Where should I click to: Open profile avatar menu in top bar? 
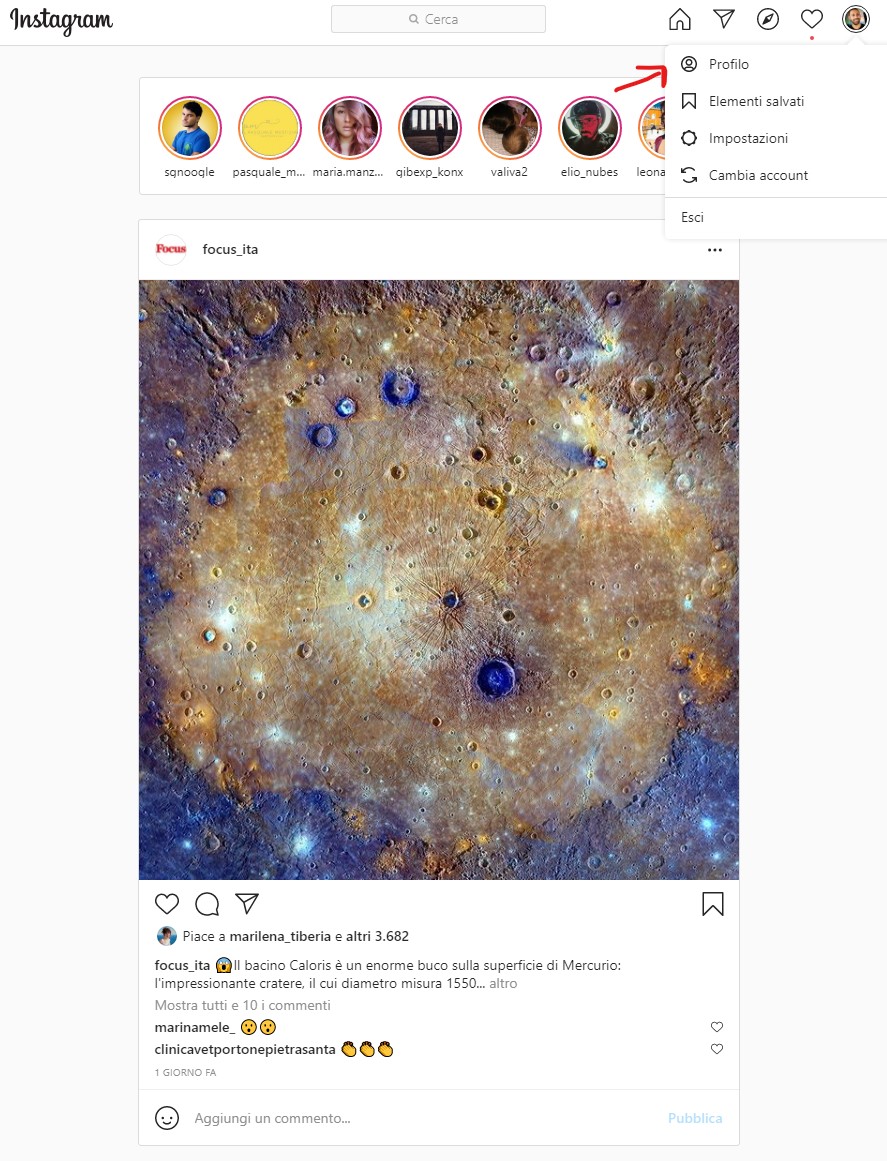tap(856, 19)
